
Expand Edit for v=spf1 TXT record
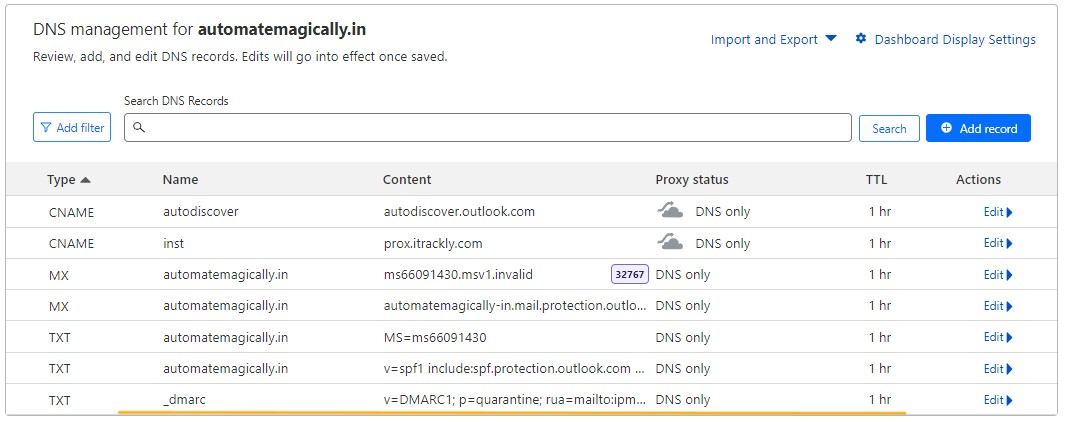pyautogui.click(x=998, y=369)
